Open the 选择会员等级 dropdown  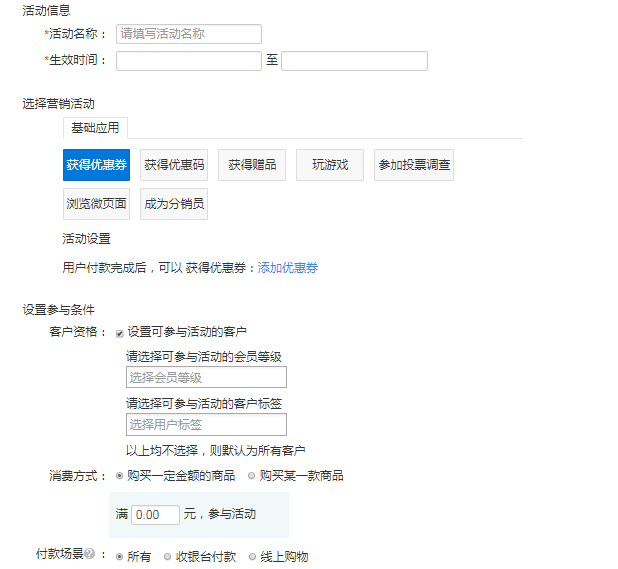[x=206, y=377]
